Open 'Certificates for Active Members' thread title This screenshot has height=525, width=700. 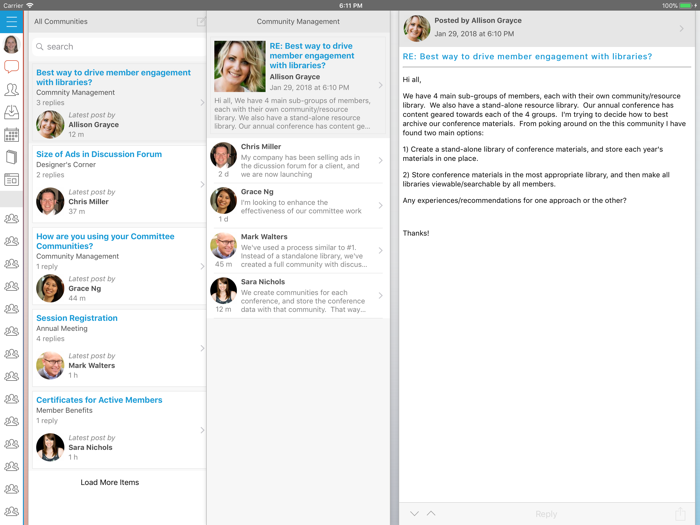(99, 400)
